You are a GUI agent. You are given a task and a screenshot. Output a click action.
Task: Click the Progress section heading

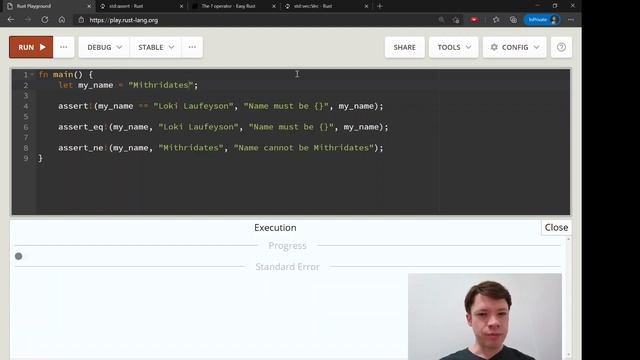tap(287, 245)
